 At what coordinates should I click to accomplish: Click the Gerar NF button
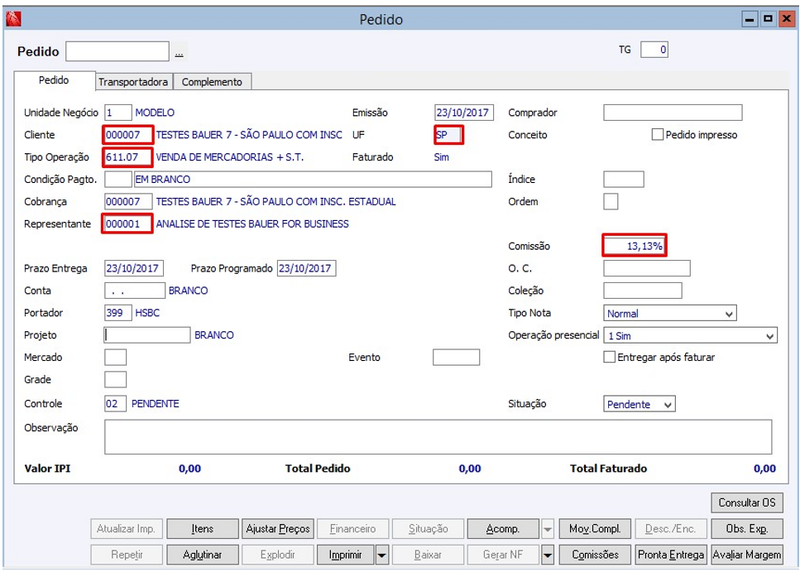point(503,555)
